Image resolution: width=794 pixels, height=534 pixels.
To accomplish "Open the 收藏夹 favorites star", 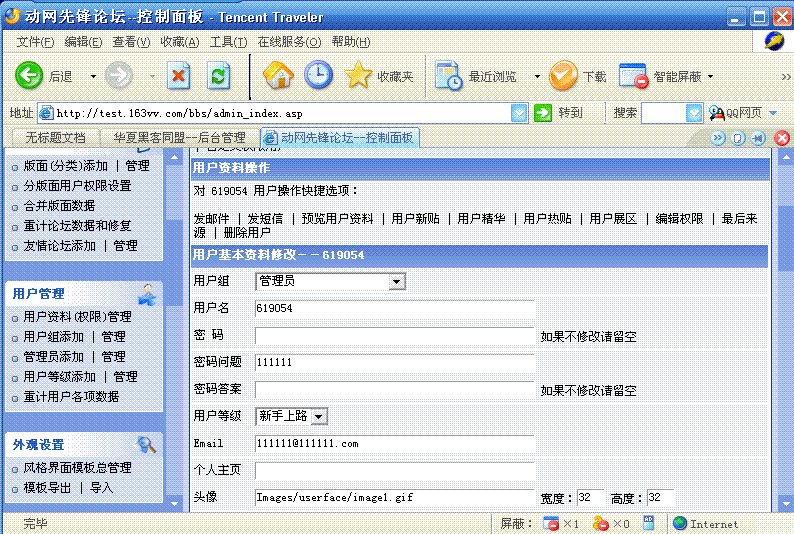I will [358, 75].
